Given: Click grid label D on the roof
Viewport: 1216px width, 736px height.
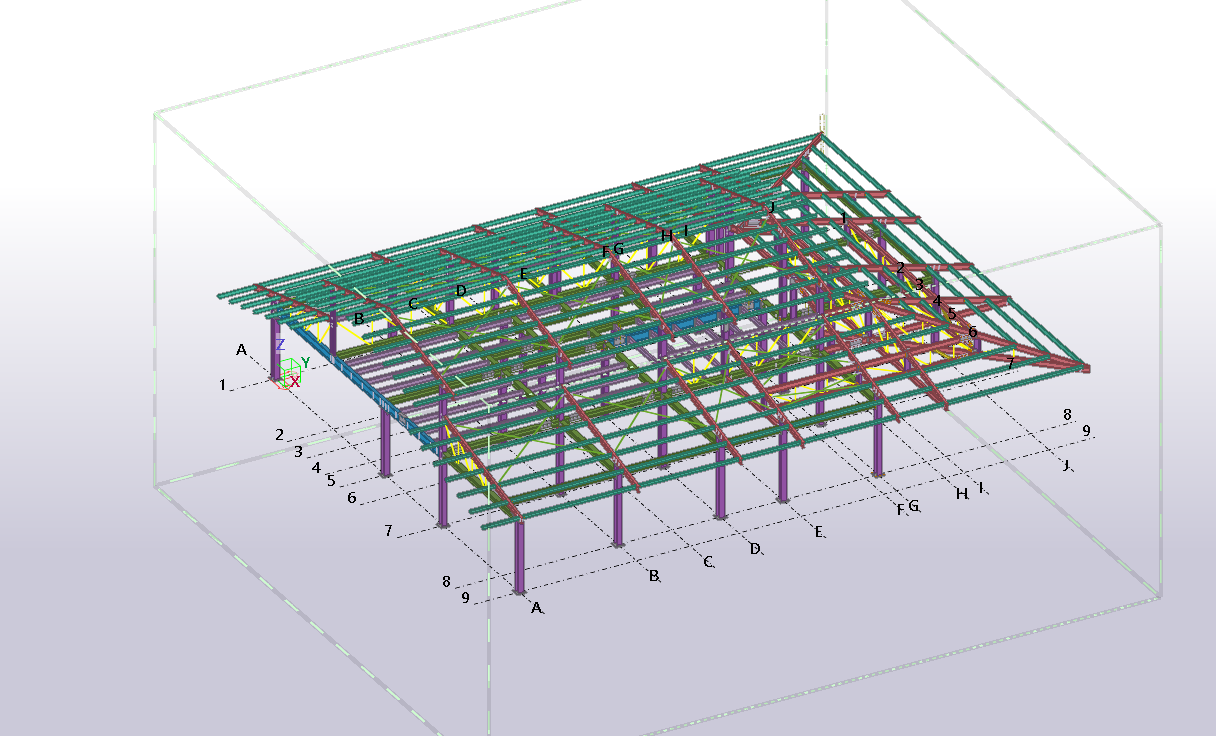Looking at the screenshot, I should click(x=460, y=291).
